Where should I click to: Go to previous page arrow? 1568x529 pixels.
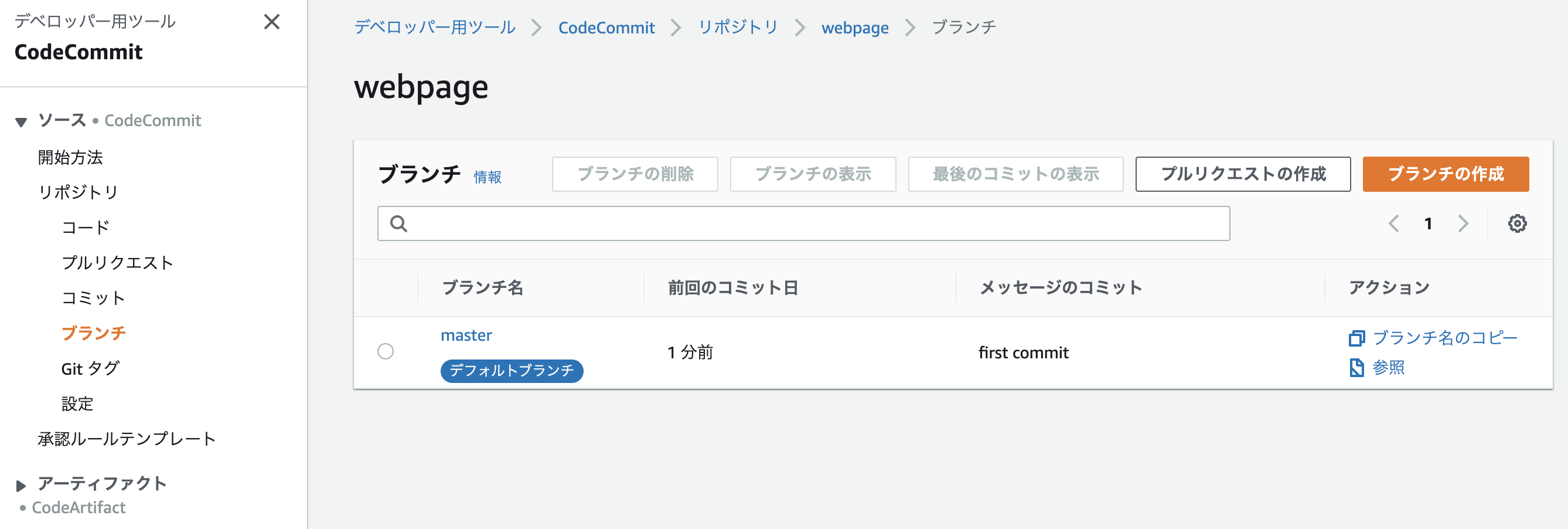[1393, 223]
